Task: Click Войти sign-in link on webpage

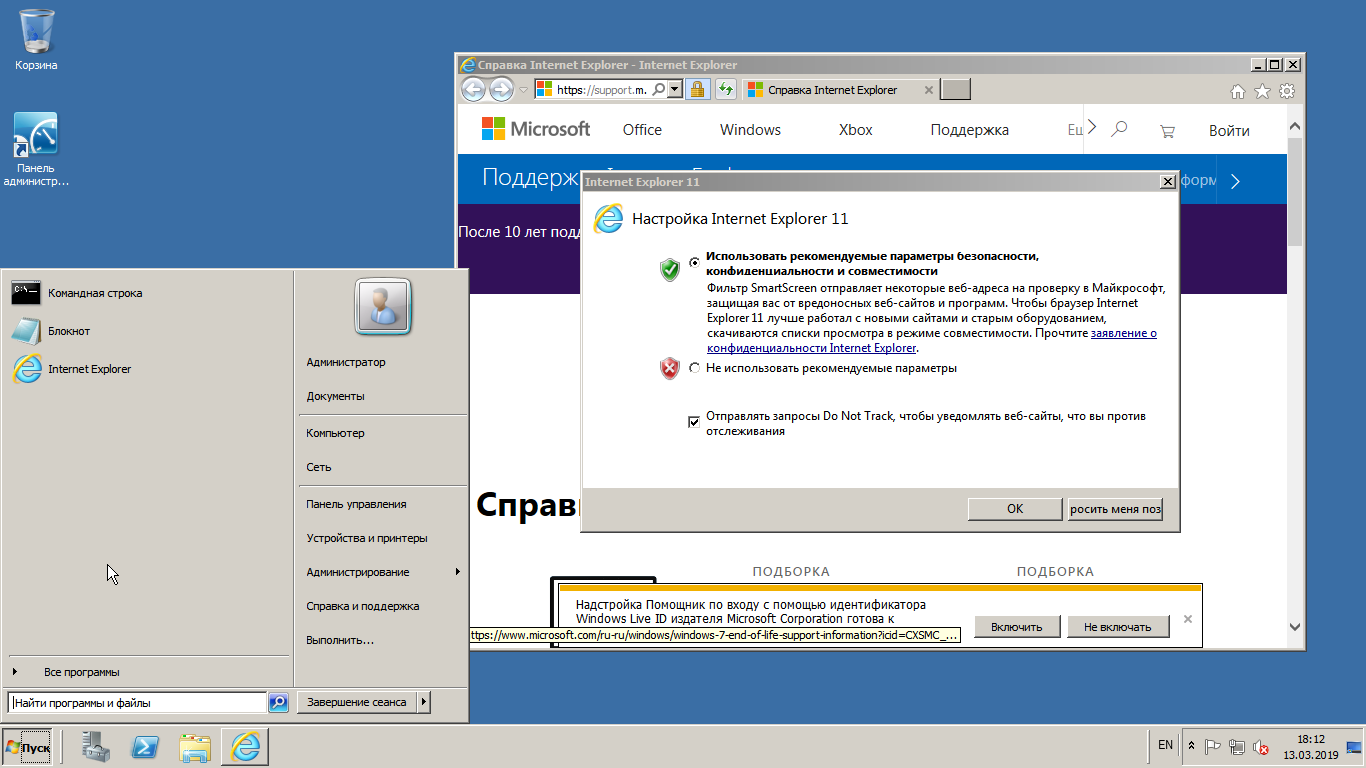Action: pyautogui.click(x=1229, y=130)
